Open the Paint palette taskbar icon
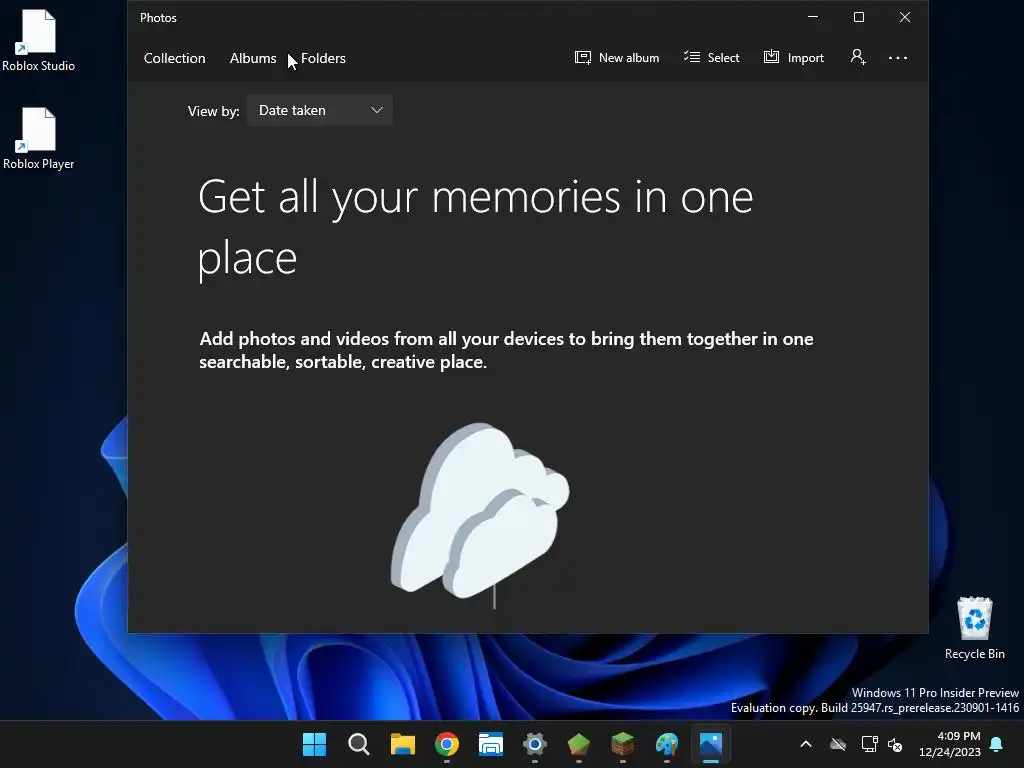The image size is (1024, 768). tap(667, 744)
